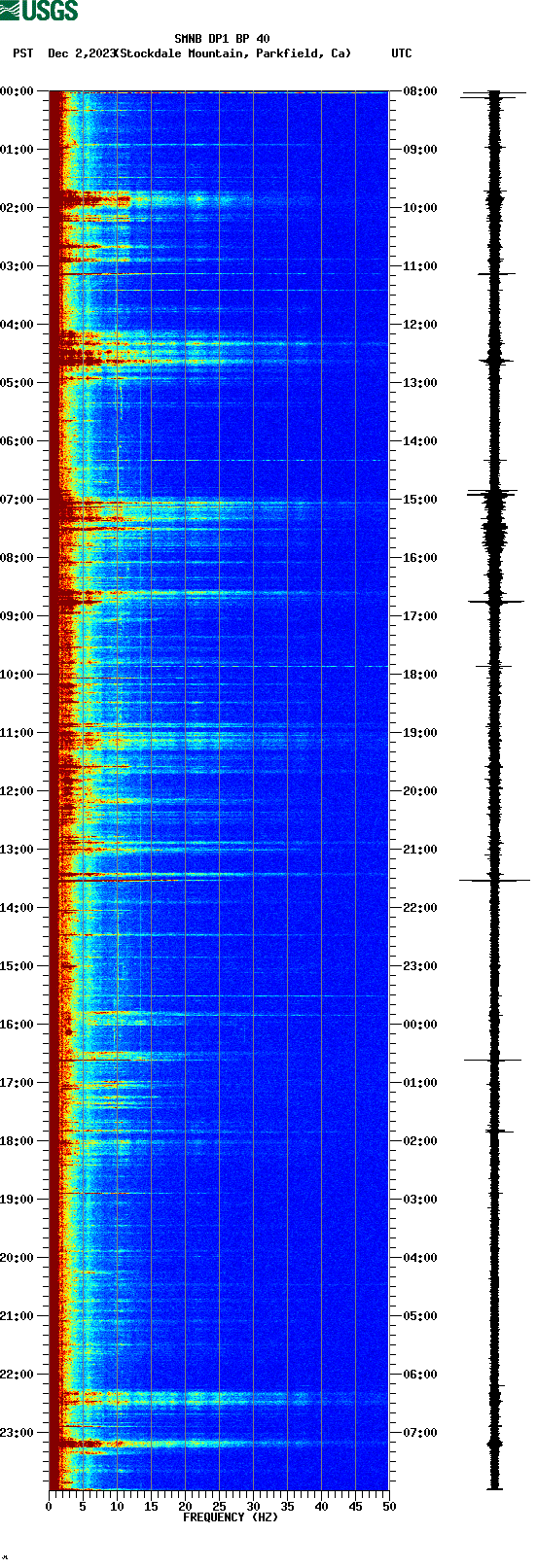The width and height of the screenshot is (537, 1568).
Task: Click the seismogram spike near 00:40 UTC
Action: click(494, 1061)
